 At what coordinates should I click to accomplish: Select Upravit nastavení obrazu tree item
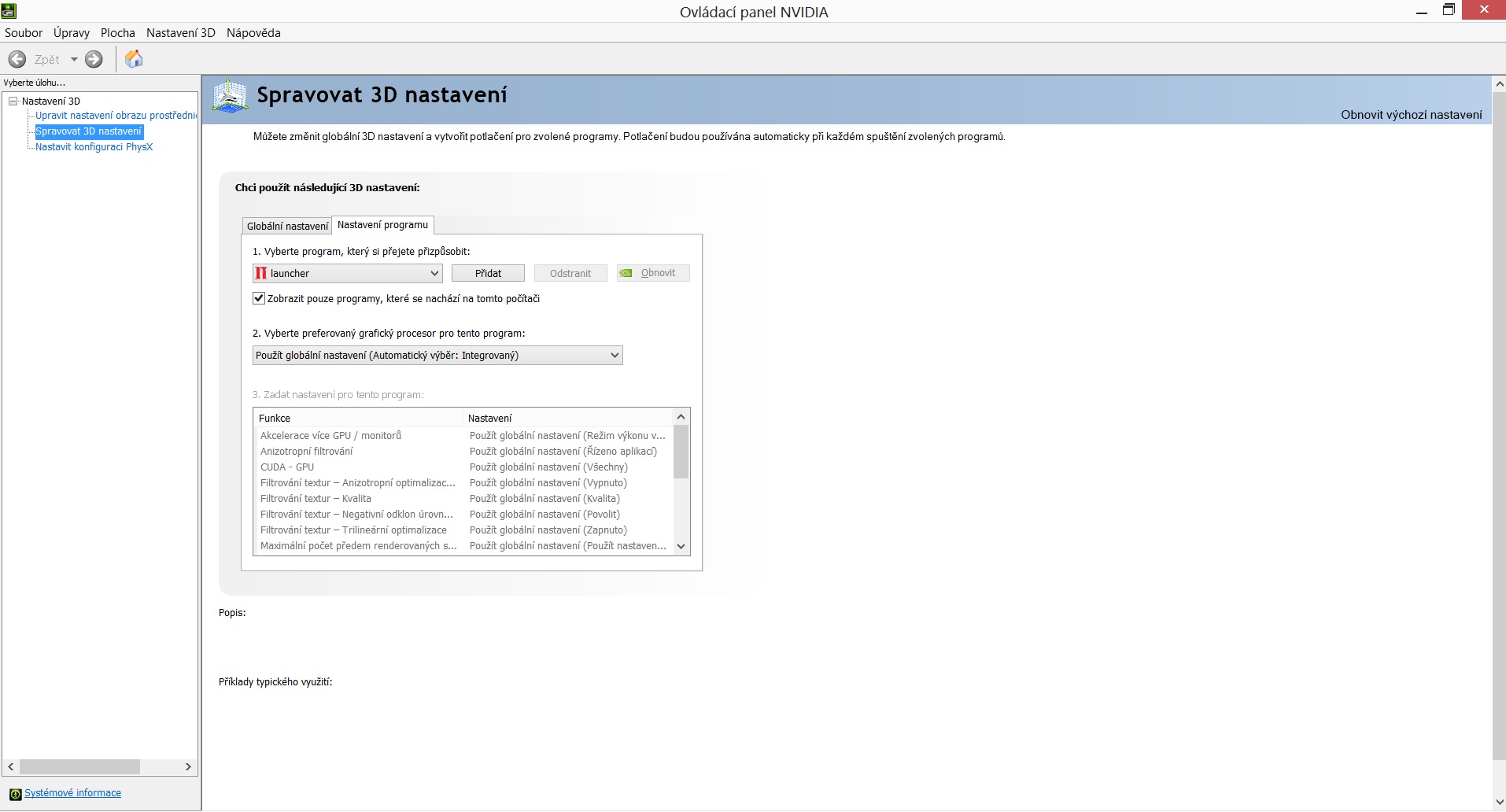pos(116,116)
